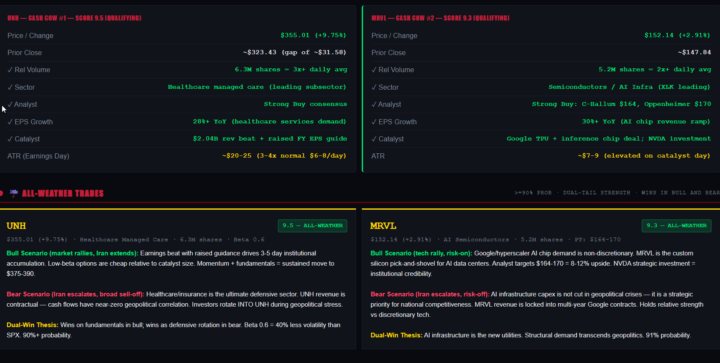Click Catalyst label in MRVL card

tap(388, 139)
